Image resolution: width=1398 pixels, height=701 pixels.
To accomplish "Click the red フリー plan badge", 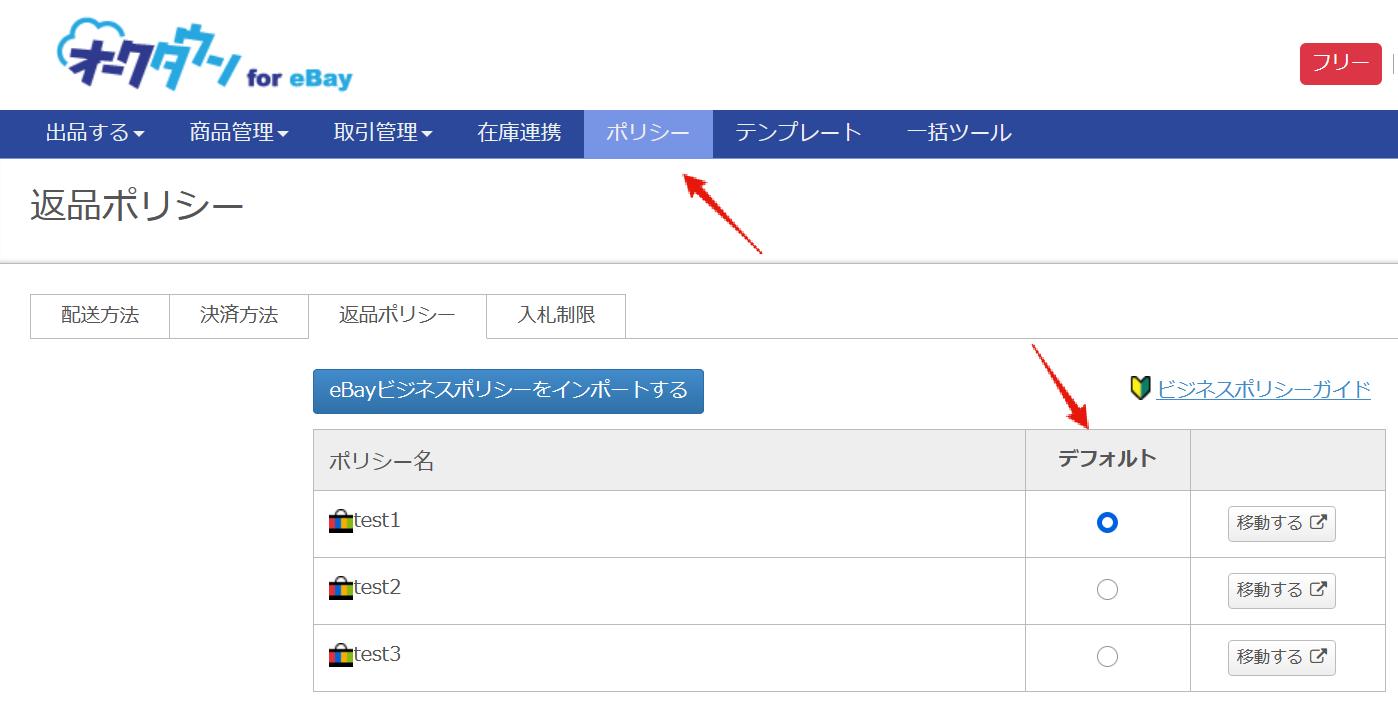I will 1340,64.
